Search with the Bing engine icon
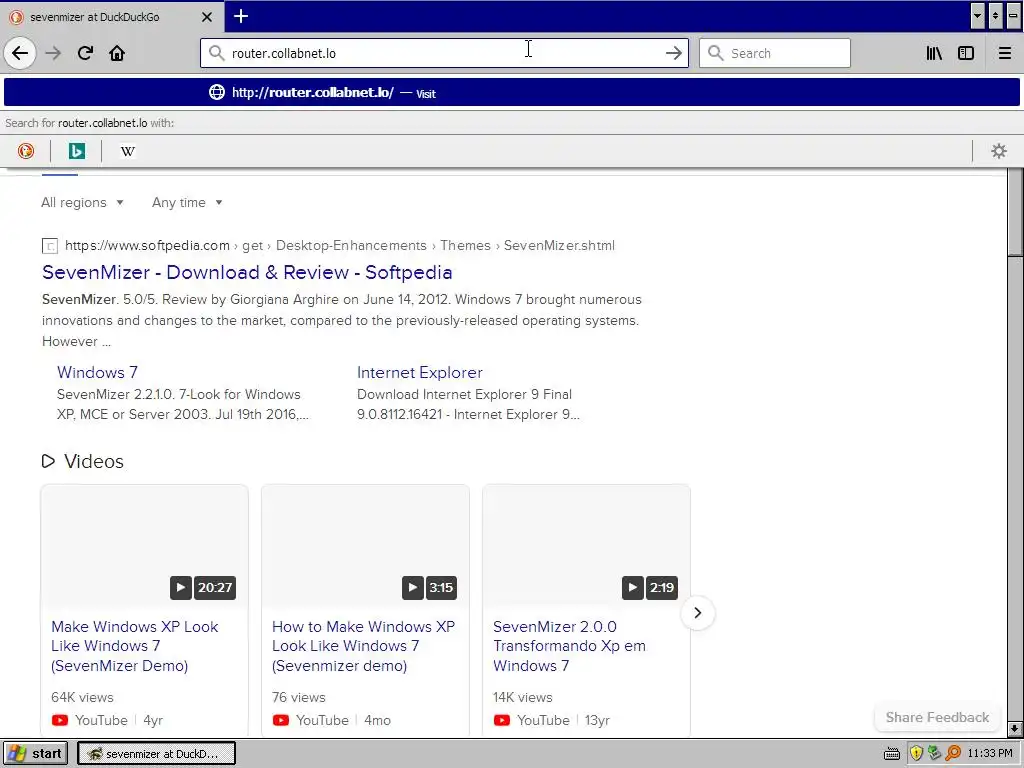 (x=76, y=152)
